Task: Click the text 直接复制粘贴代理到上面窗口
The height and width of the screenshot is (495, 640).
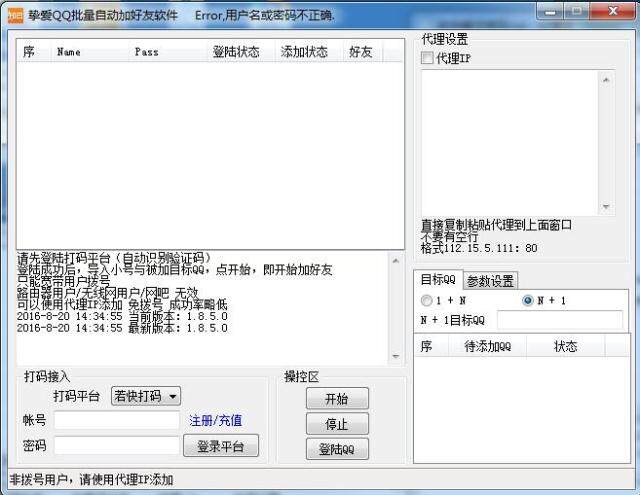Action: tap(496, 225)
